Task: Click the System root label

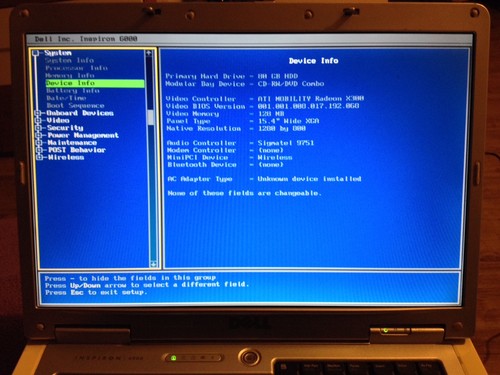Action: click(58, 53)
